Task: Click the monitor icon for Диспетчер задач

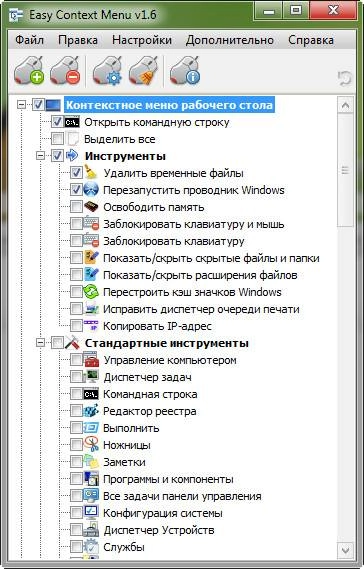Action: click(x=91, y=377)
